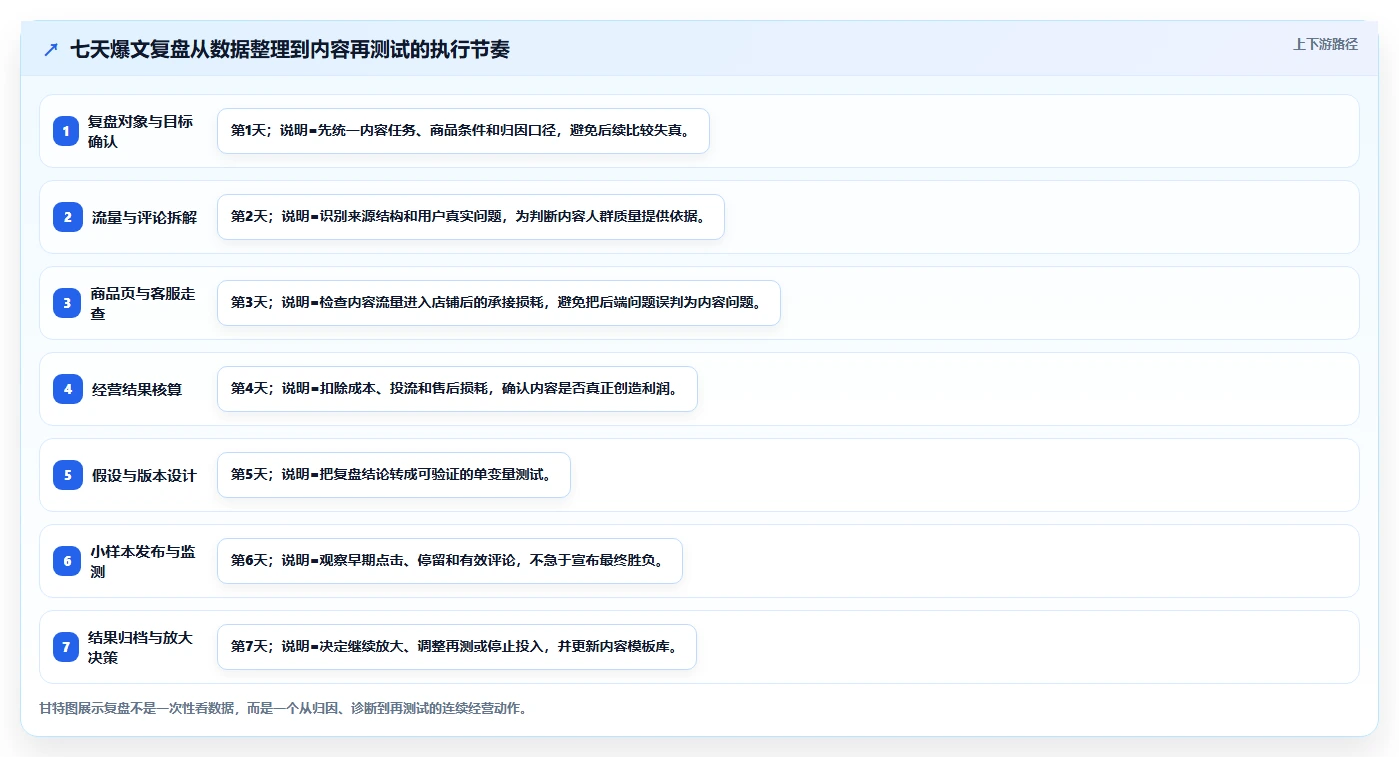The image size is (1399, 757).
Task: Click the 经营结果核算 label
Action: [137, 389]
